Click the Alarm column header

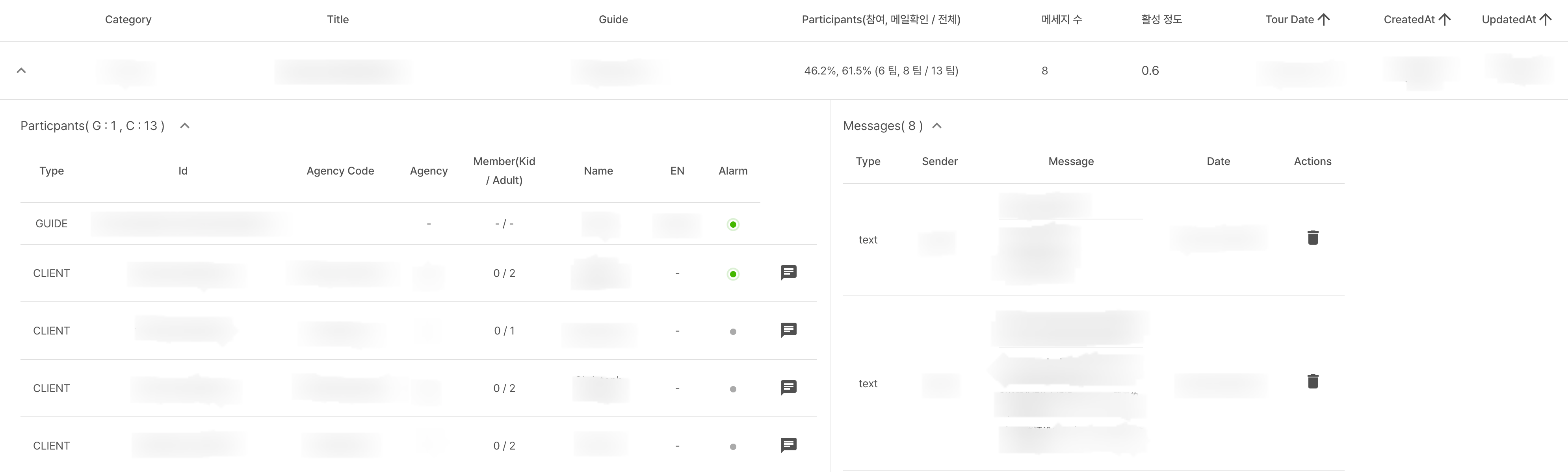pos(733,171)
